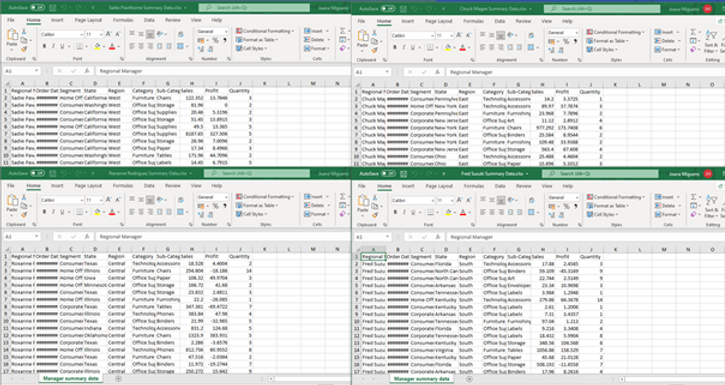Image resolution: width=725 pixels, height=385 pixels.
Task: Click Decrease Indent in the Chuck Magee window
Action: [x=510, y=47]
